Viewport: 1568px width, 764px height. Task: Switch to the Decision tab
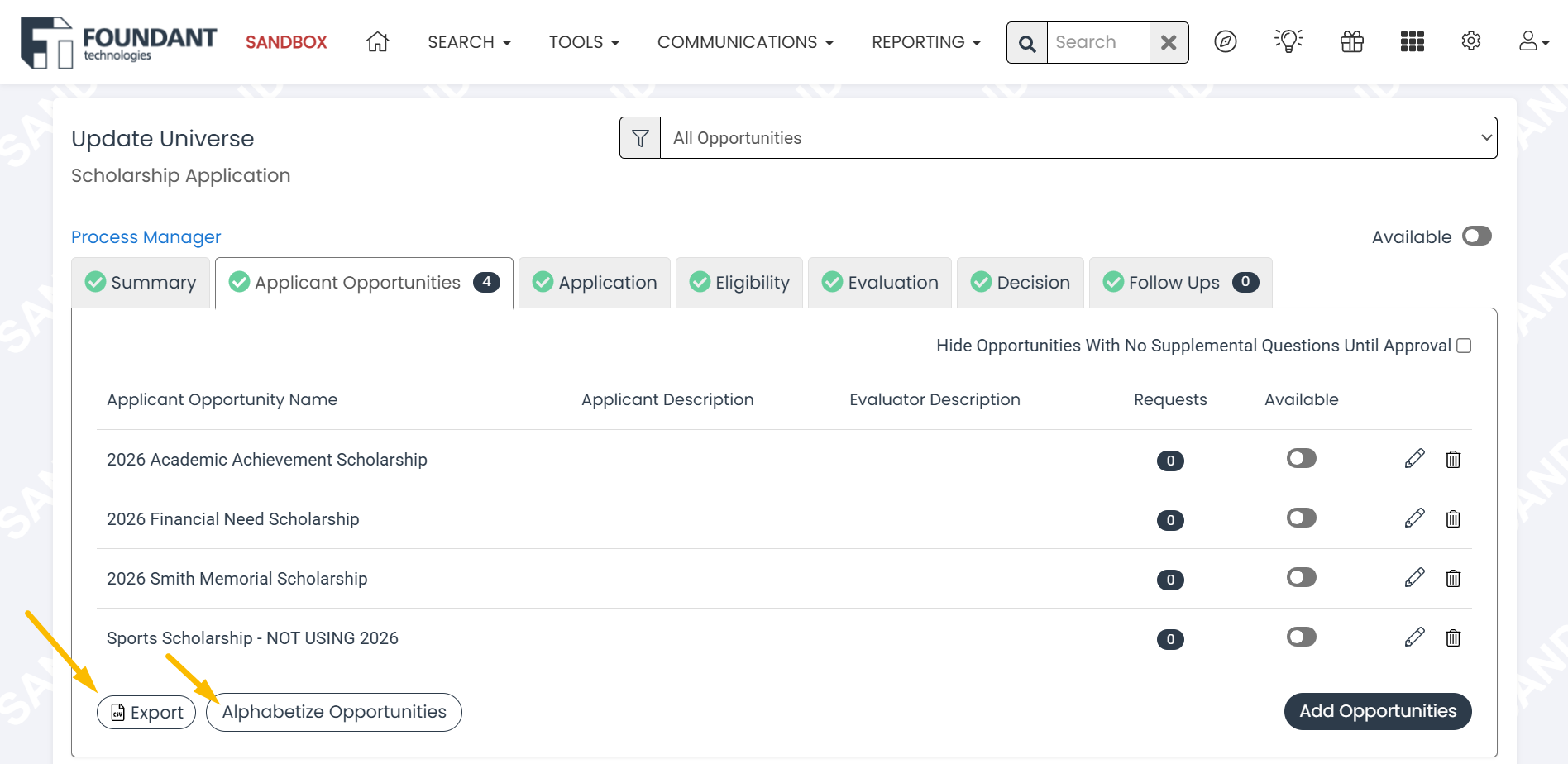(1021, 283)
